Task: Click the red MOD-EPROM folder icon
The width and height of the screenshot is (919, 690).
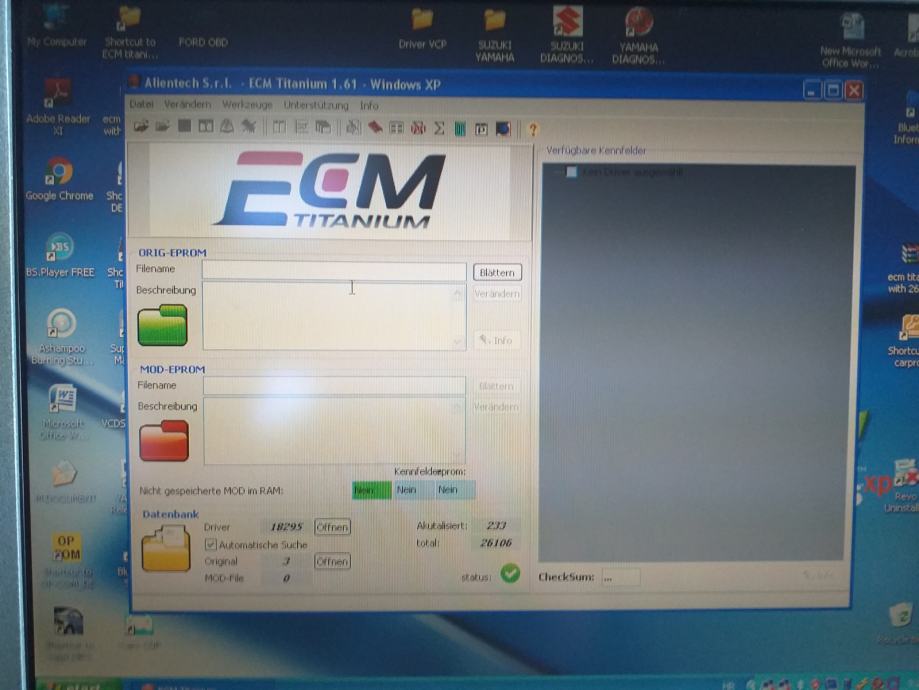Action: (164, 441)
